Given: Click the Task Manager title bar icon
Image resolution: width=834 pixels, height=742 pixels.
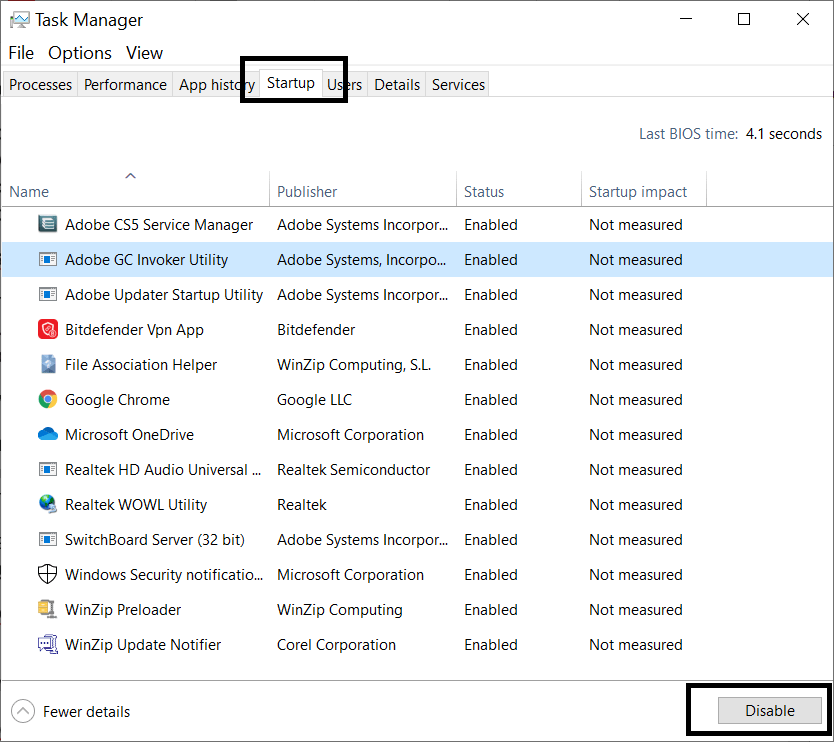Looking at the screenshot, I should (22, 19).
